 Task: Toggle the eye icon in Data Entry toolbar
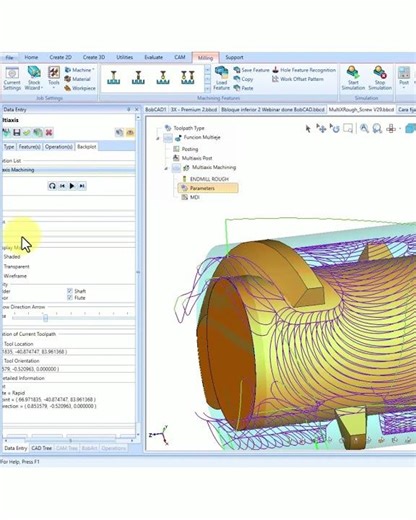pos(130,133)
